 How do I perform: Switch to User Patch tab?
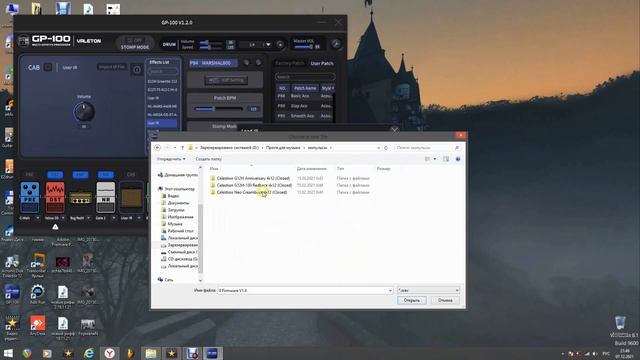[322, 63]
